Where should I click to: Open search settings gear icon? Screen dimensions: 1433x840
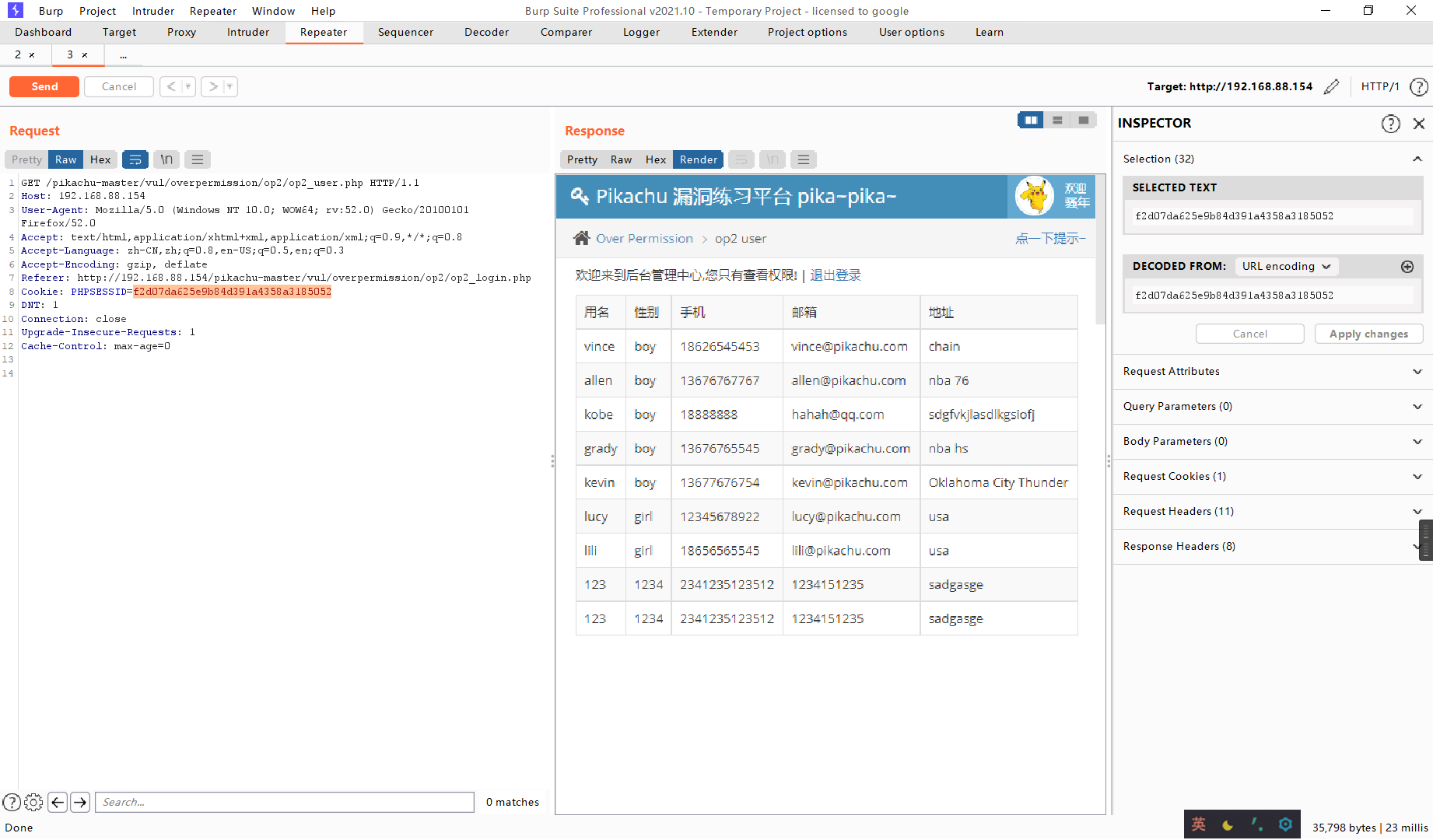click(33, 802)
